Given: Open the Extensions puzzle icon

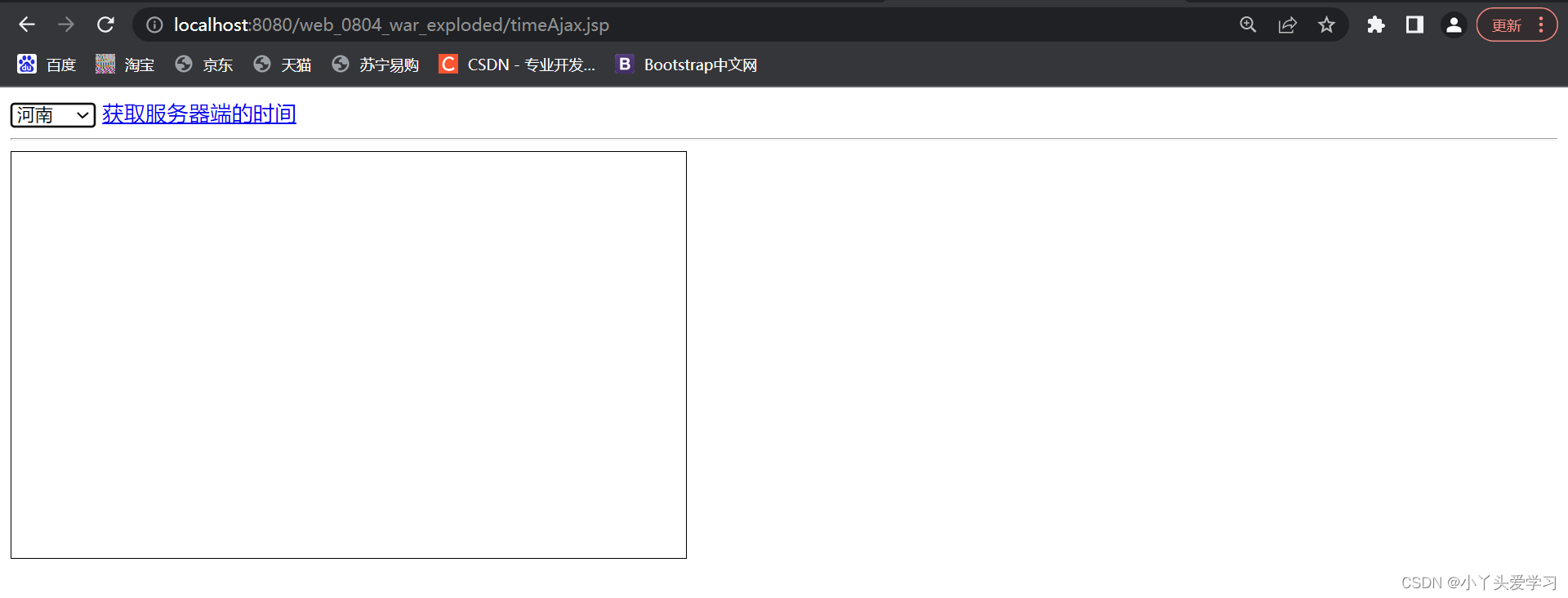Looking at the screenshot, I should (x=1376, y=25).
